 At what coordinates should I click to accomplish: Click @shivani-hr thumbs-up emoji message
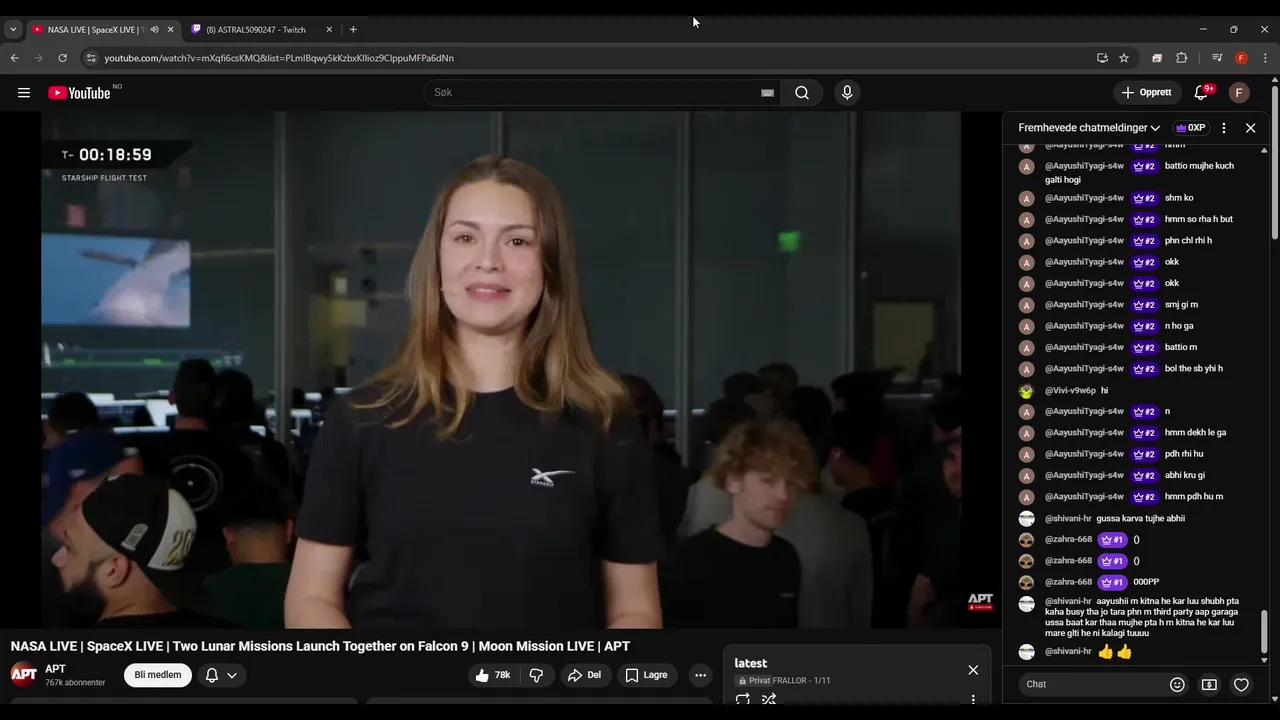(1114, 652)
